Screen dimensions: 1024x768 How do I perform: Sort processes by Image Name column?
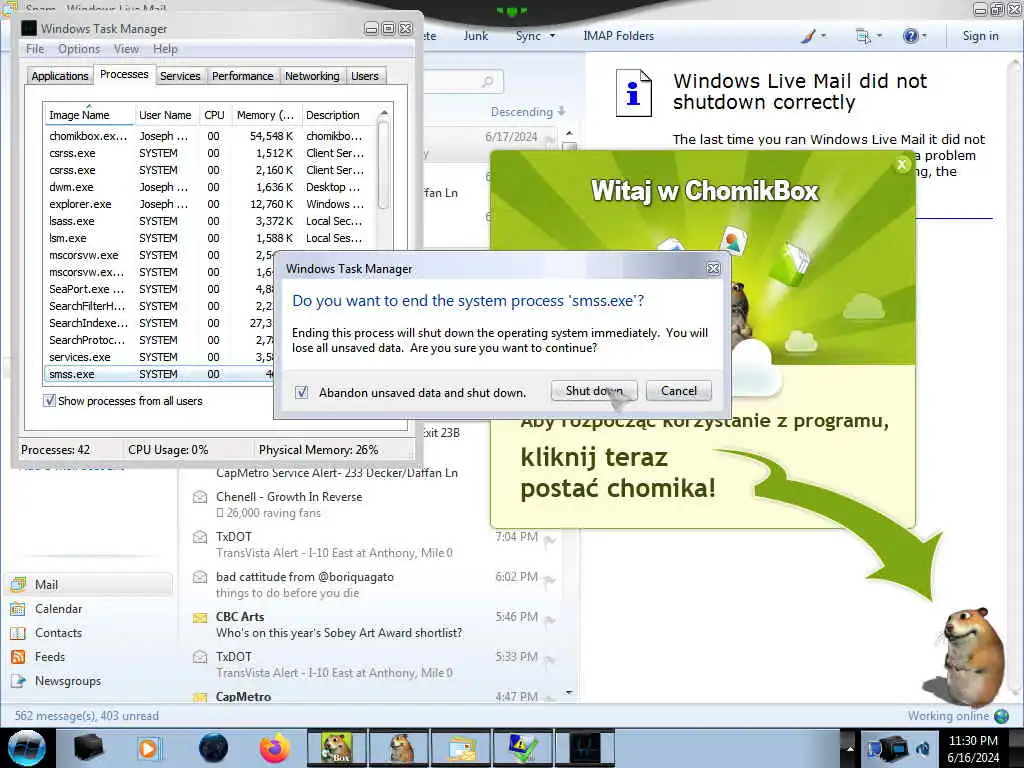coord(89,115)
